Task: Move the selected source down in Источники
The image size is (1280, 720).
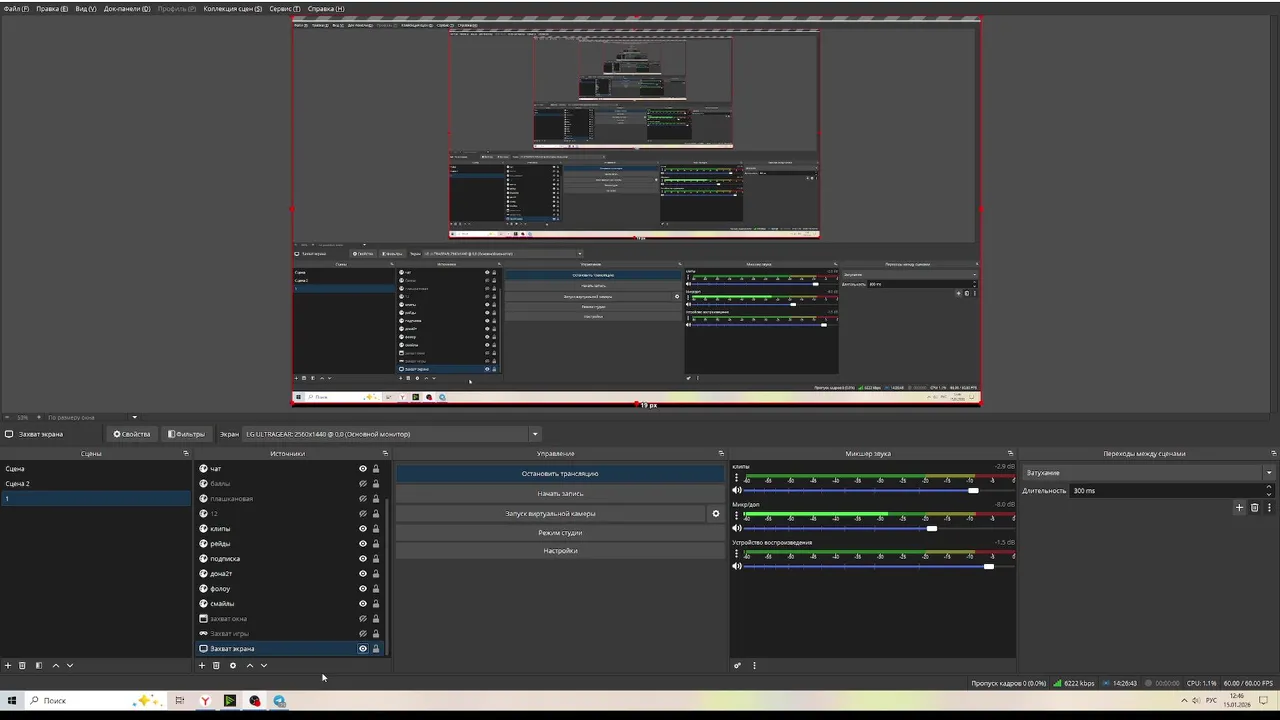Action: (264, 665)
